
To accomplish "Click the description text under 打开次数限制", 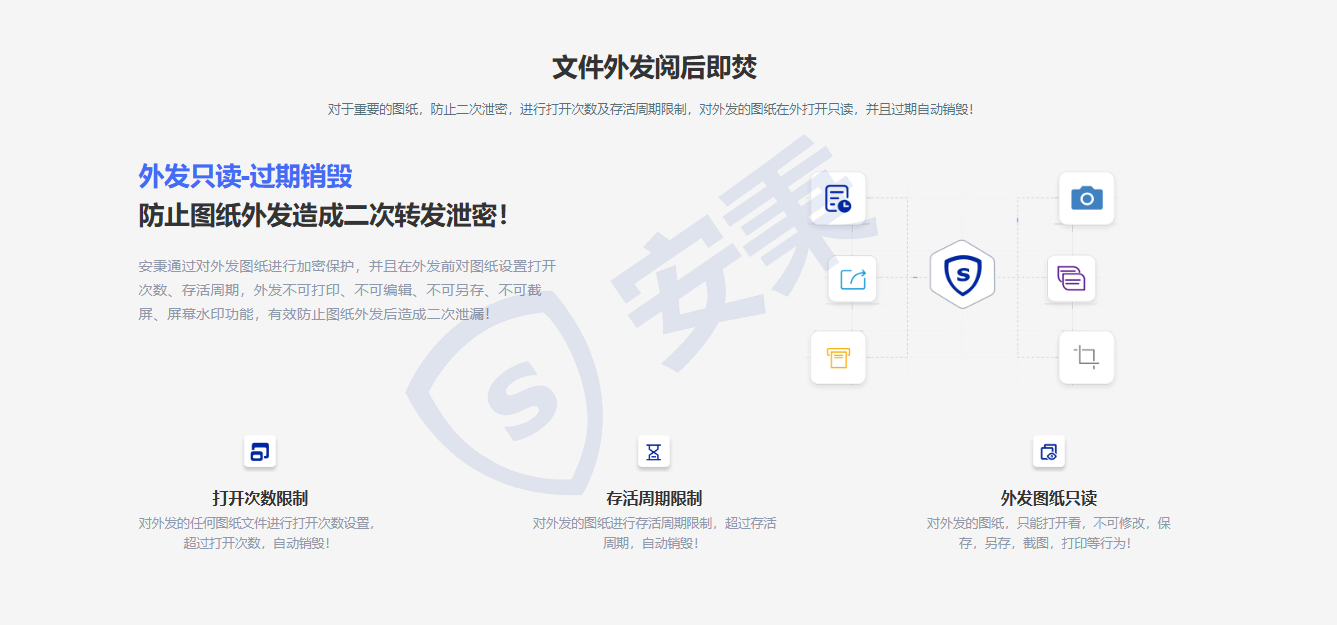I will tap(257, 533).
